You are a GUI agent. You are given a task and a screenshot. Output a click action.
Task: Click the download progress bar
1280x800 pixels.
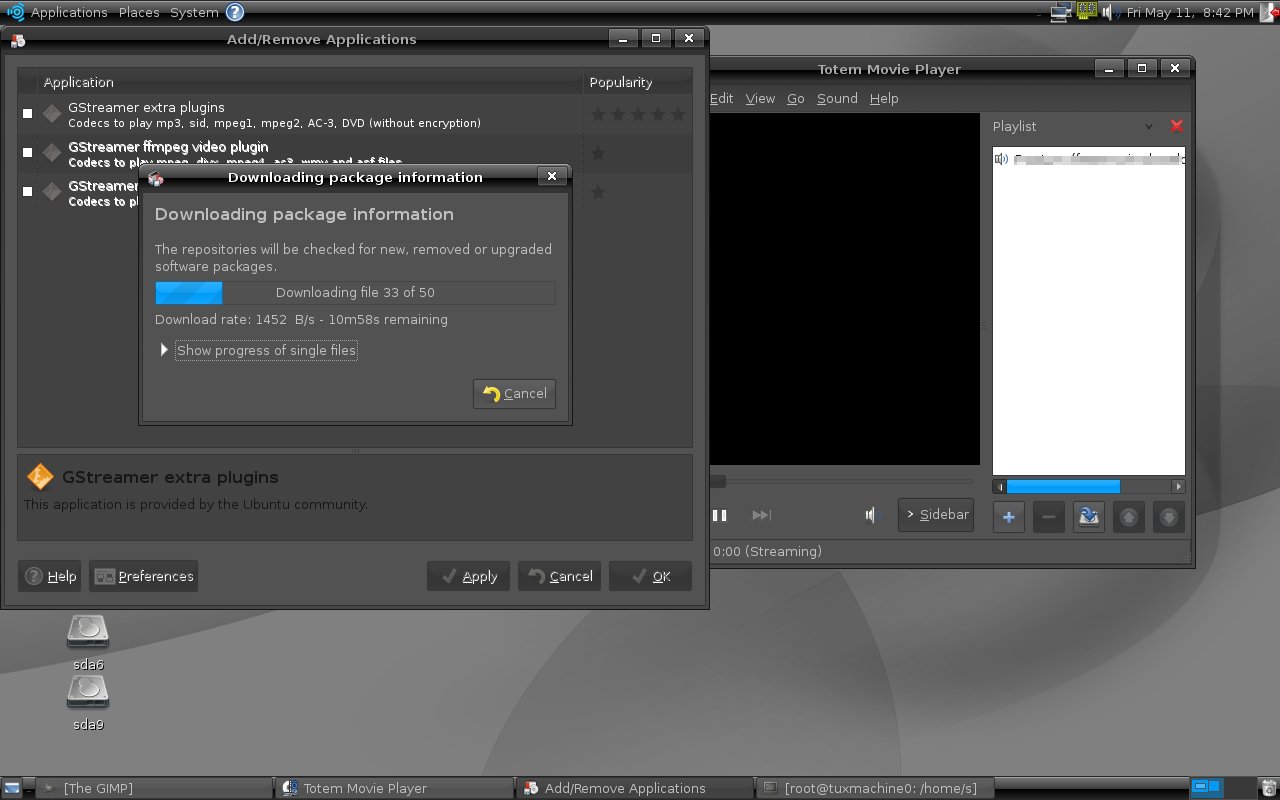tap(355, 293)
